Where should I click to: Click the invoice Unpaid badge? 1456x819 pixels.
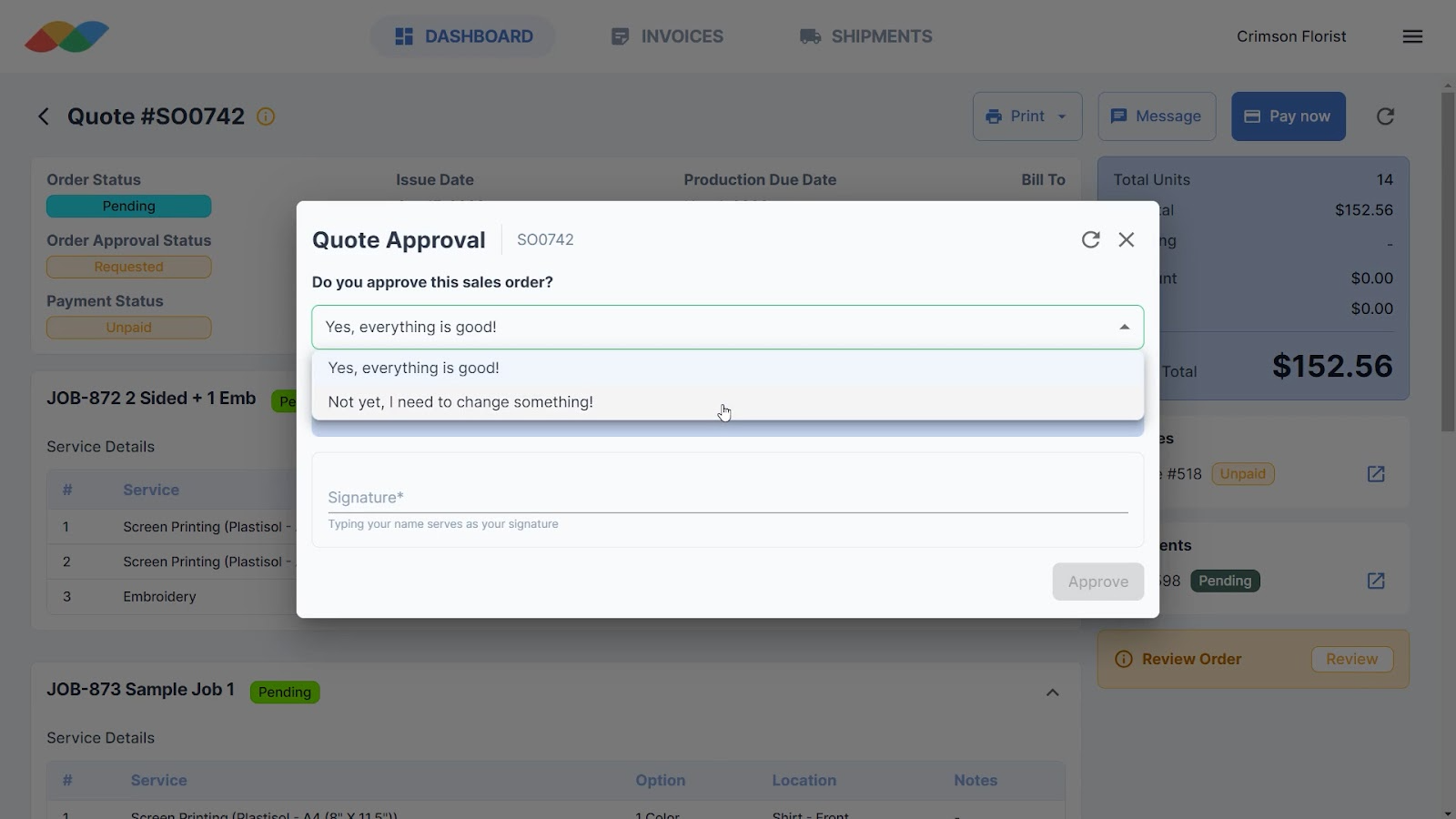click(x=1243, y=474)
